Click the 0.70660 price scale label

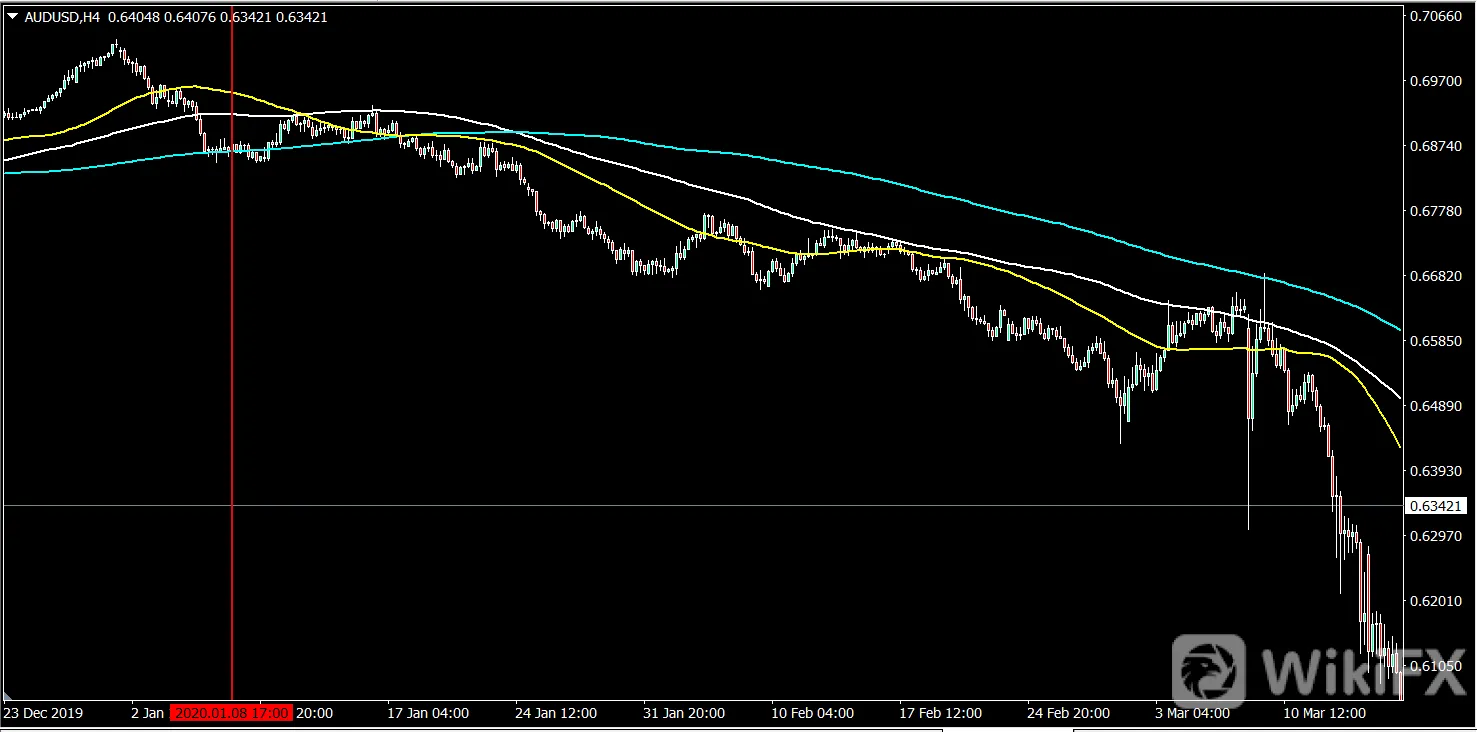click(1435, 16)
